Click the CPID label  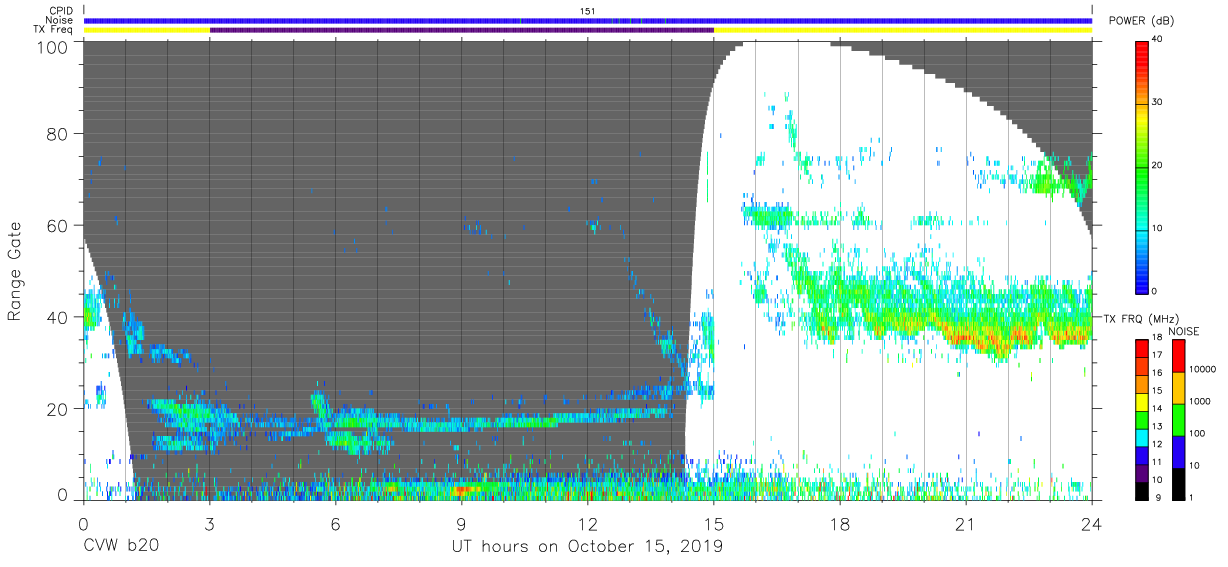62,10
